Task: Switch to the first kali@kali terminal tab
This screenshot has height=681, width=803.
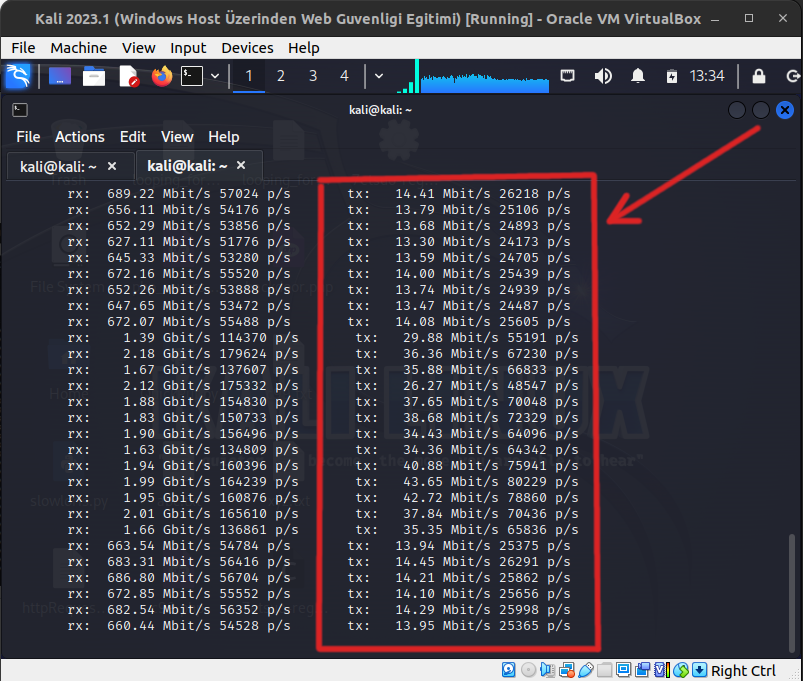Action: point(58,167)
